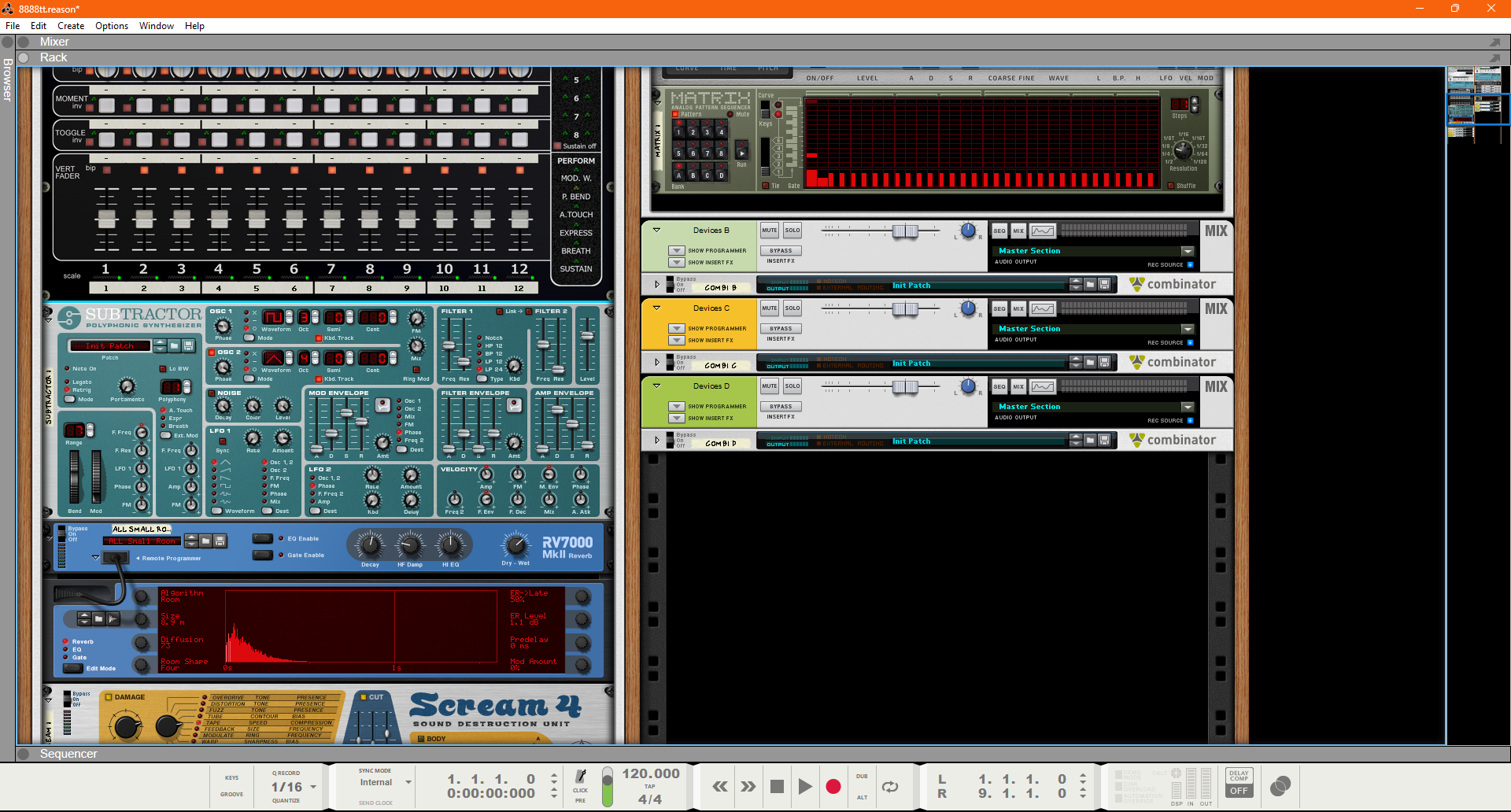This screenshot has width=1511, height=812.
Task: Toggle the metronome Click icon
Action: click(x=580, y=777)
